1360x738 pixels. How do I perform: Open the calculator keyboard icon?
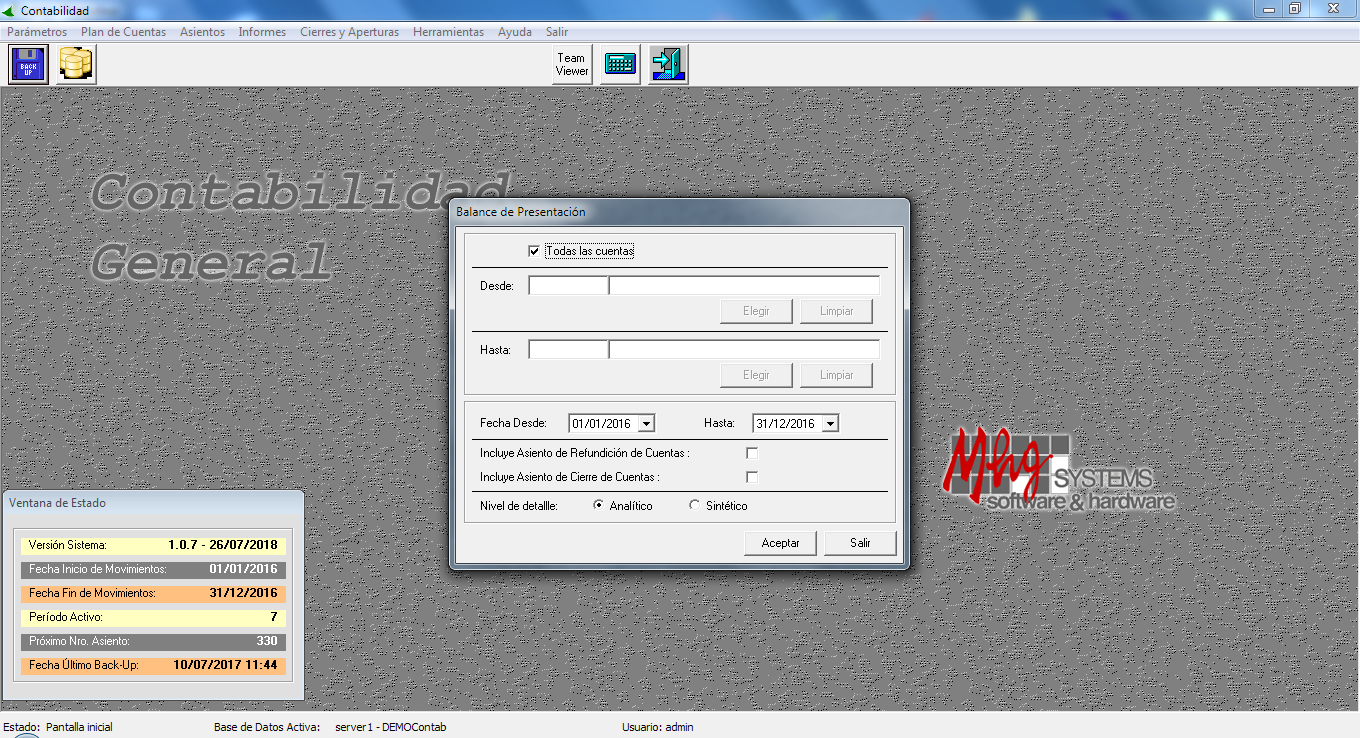[x=620, y=65]
